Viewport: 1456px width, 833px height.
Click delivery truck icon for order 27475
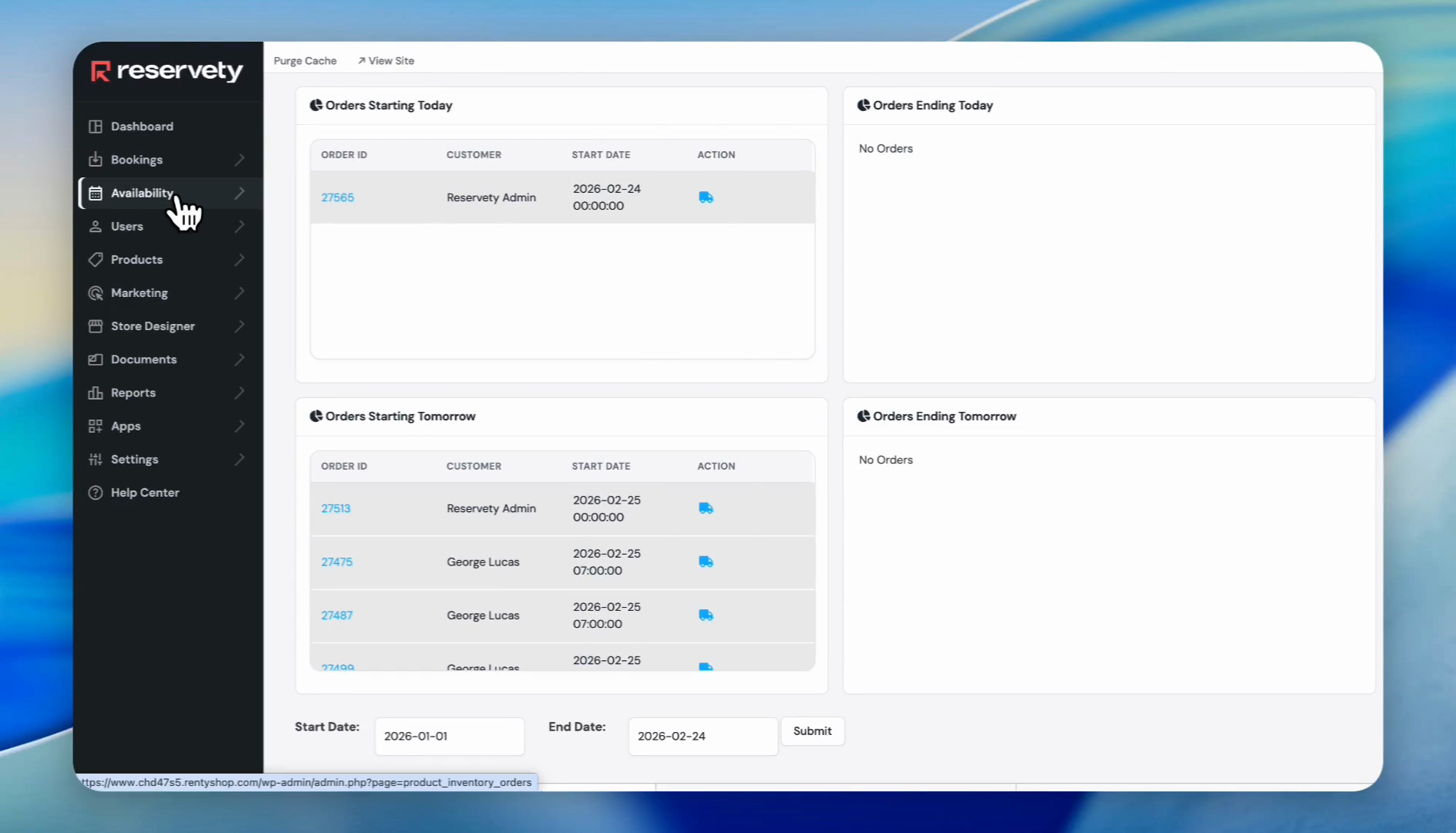[x=706, y=562]
